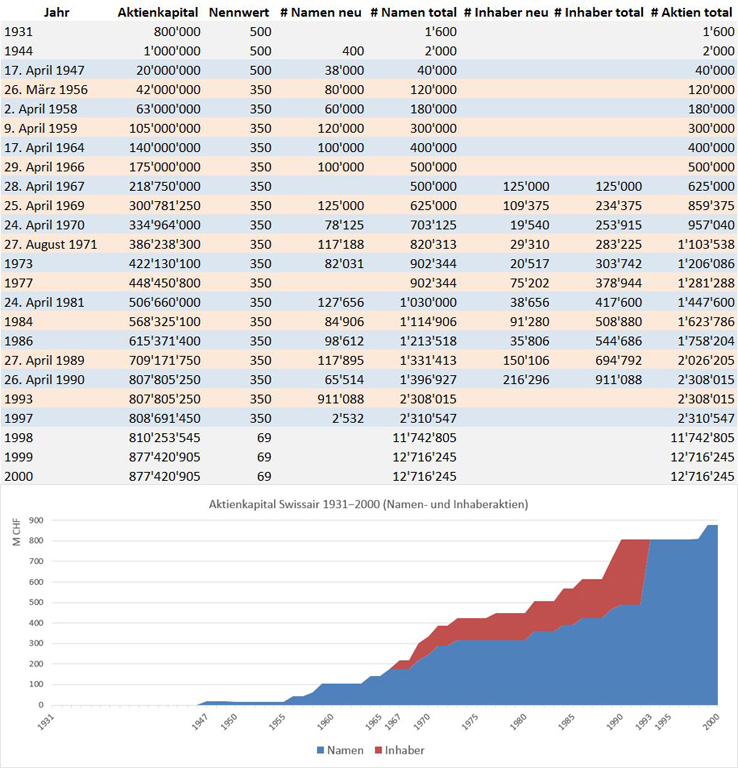Click the Inhaber legend label

pos(404,750)
